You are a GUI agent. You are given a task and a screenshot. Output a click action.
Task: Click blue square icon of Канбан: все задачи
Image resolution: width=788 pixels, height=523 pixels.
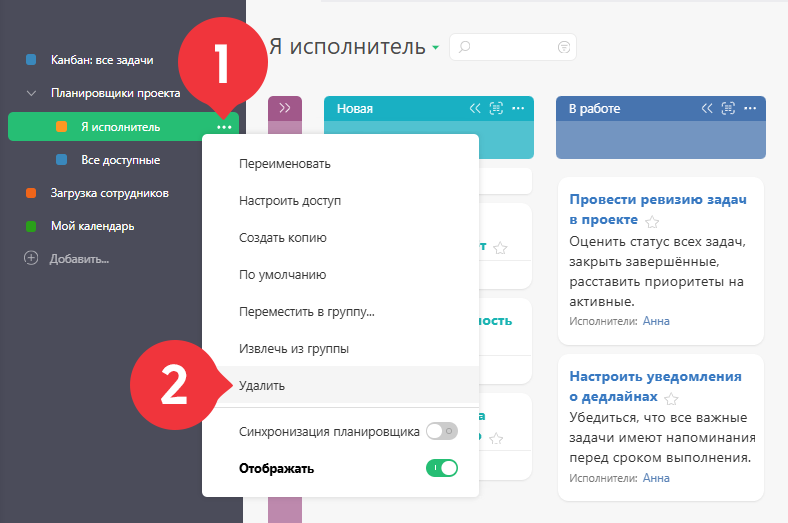tap(31, 60)
